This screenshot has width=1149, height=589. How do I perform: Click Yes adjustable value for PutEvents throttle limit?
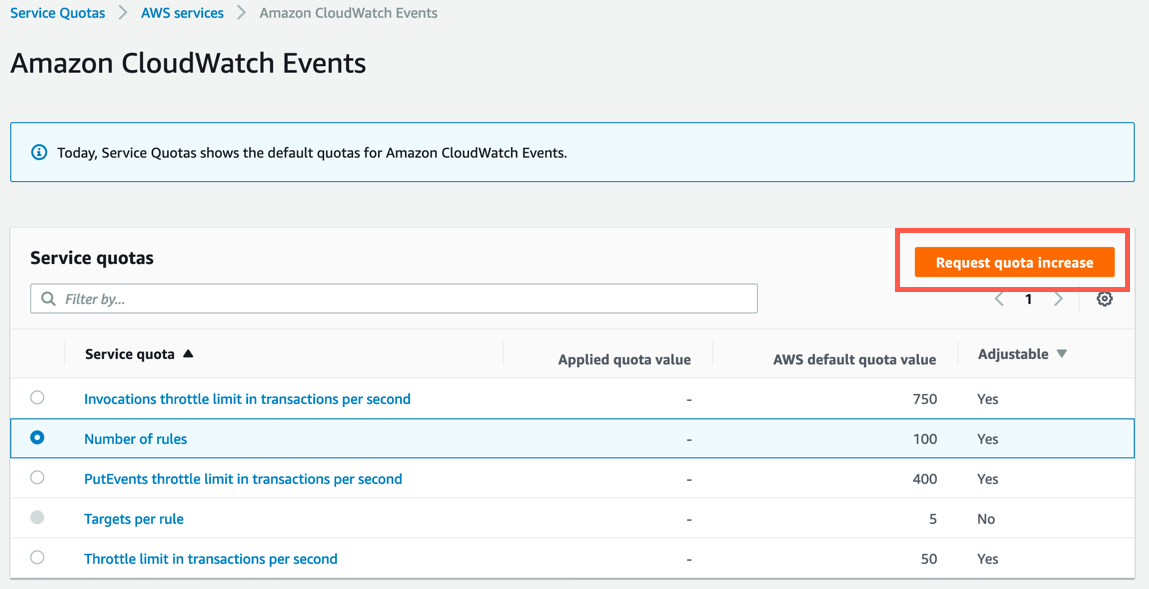pyautogui.click(x=988, y=479)
